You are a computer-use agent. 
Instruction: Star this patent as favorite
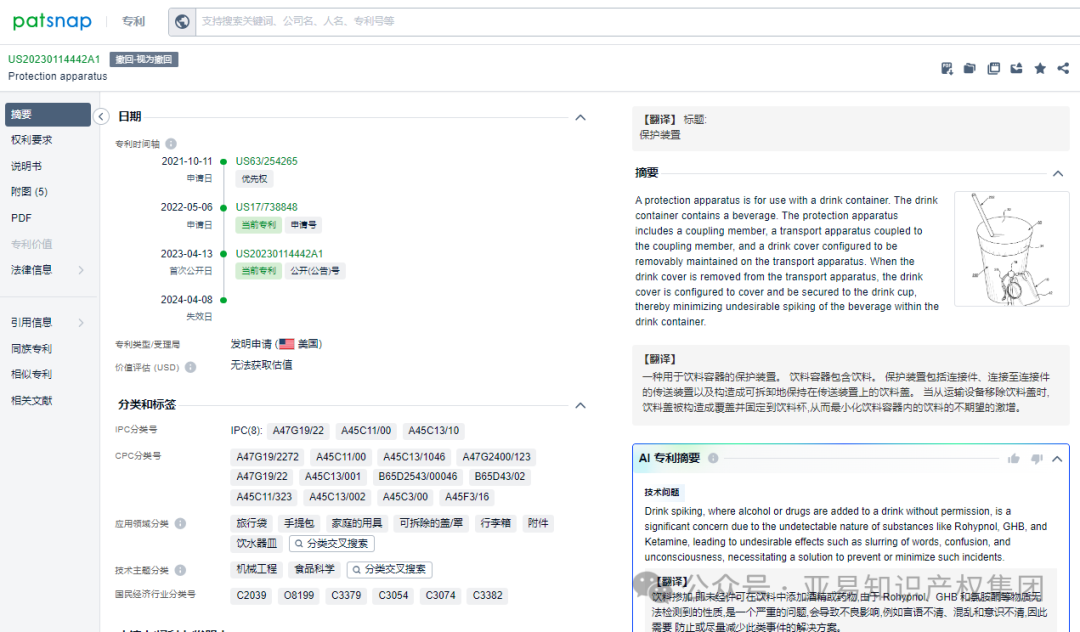pyautogui.click(x=1040, y=68)
